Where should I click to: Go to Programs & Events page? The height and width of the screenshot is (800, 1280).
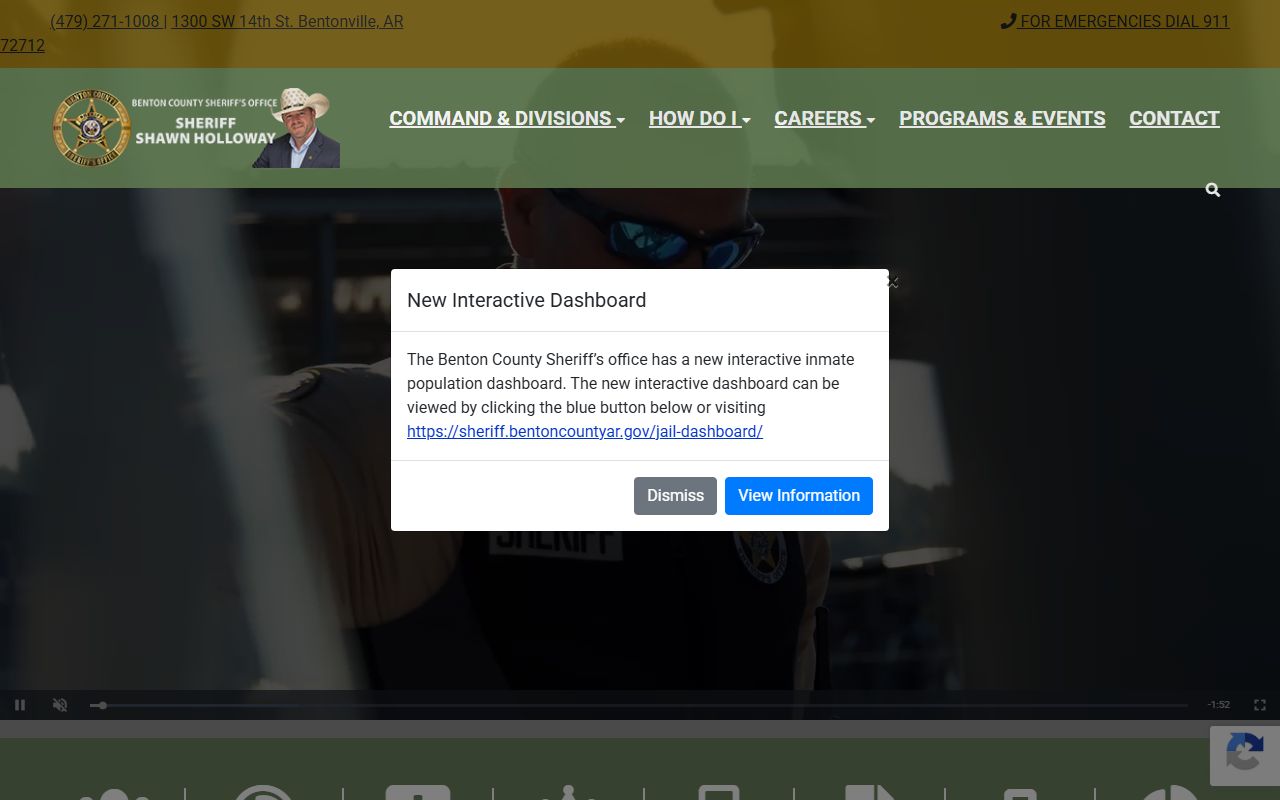pyautogui.click(x=1002, y=118)
